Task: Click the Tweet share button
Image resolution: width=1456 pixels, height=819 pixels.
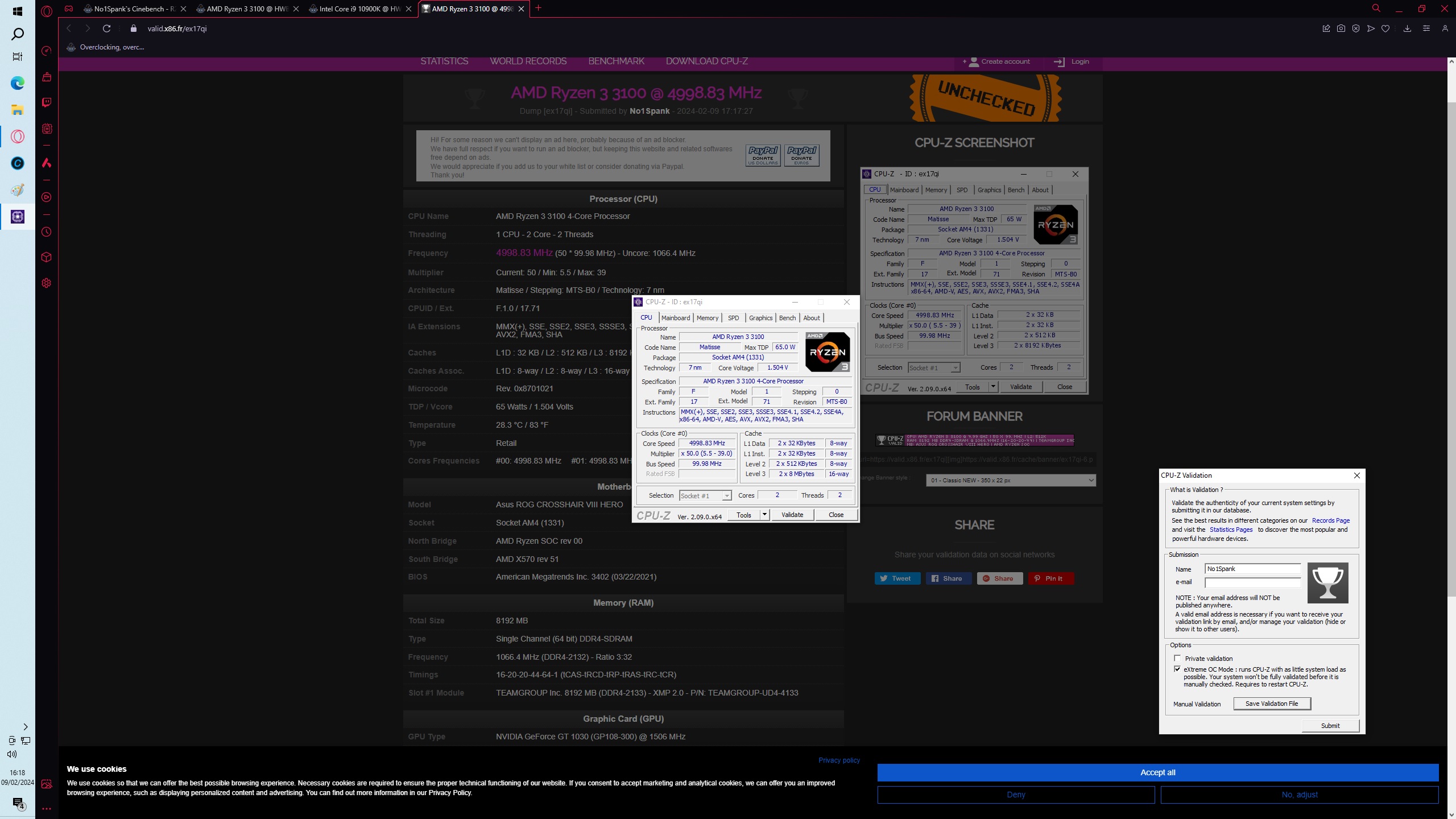Action: (x=897, y=578)
